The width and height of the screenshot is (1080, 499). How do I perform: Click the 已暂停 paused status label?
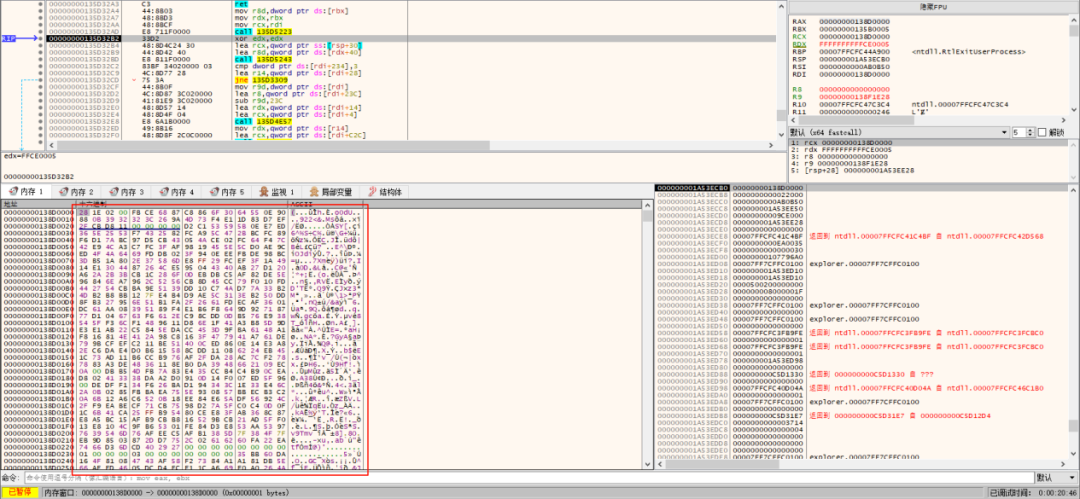tap(19, 493)
